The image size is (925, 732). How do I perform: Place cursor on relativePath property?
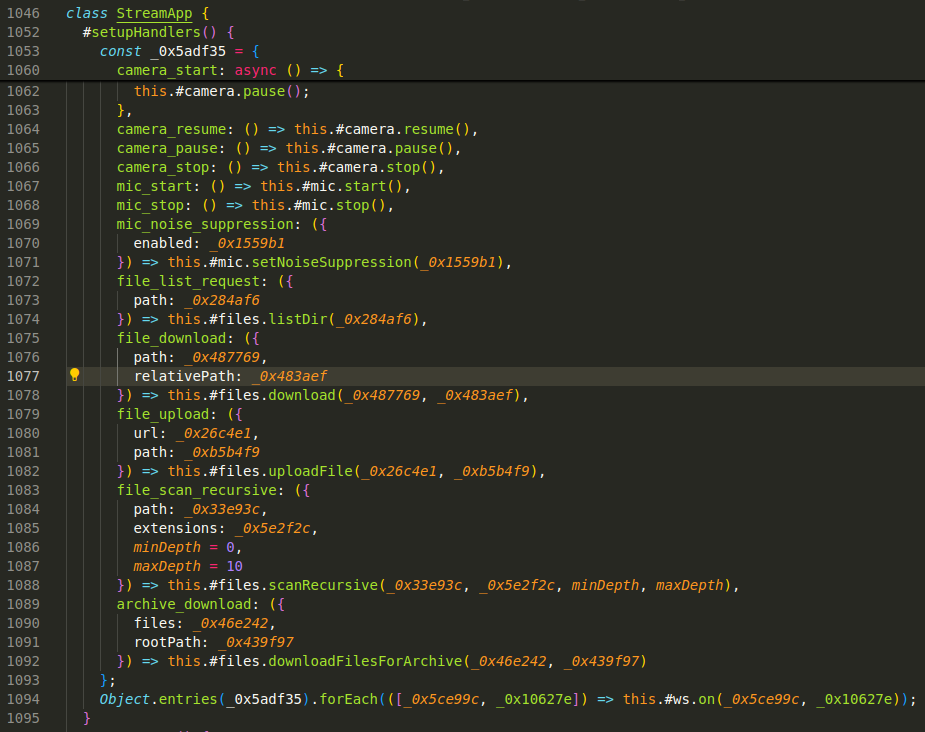click(188, 376)
